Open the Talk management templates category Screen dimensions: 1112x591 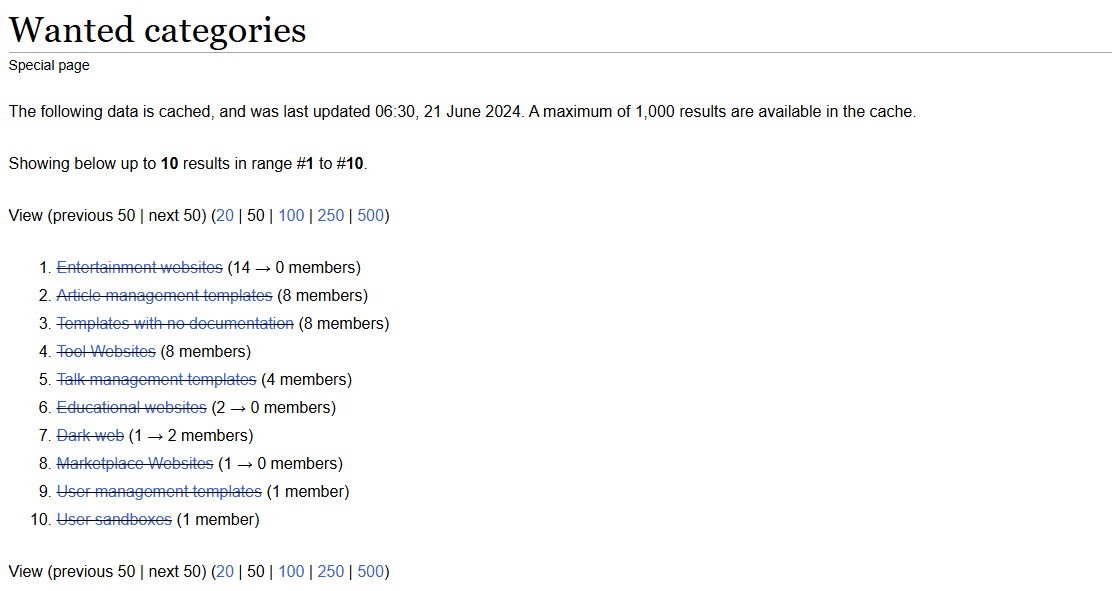point(156,379)
